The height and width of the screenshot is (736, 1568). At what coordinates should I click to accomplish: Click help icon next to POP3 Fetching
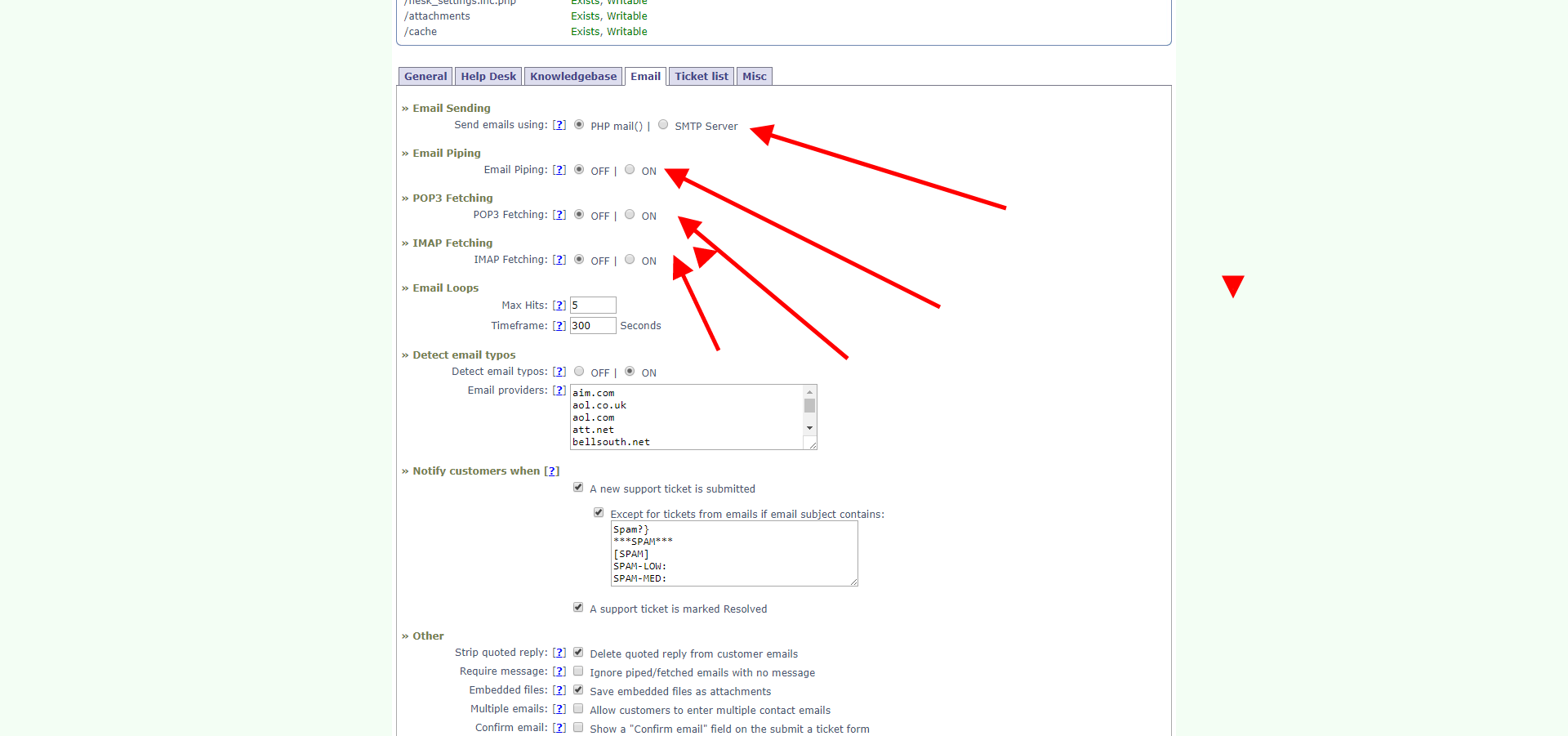[x=559, y=215]
